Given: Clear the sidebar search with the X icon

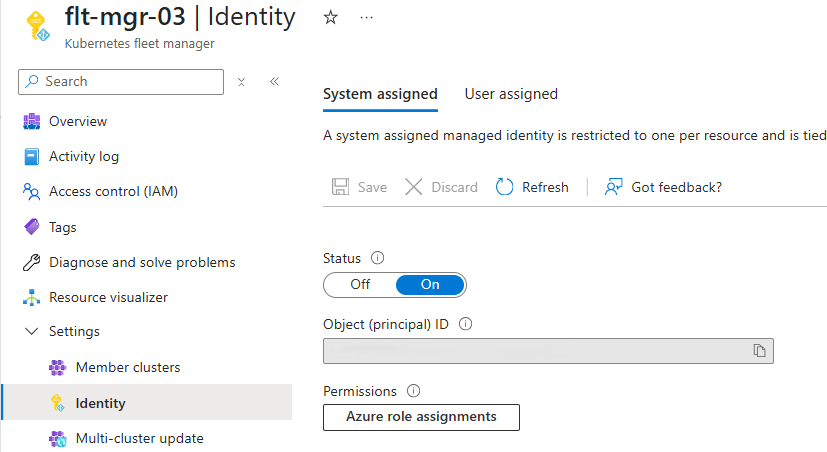Looking at the screenshot, I should pos(241,82).
